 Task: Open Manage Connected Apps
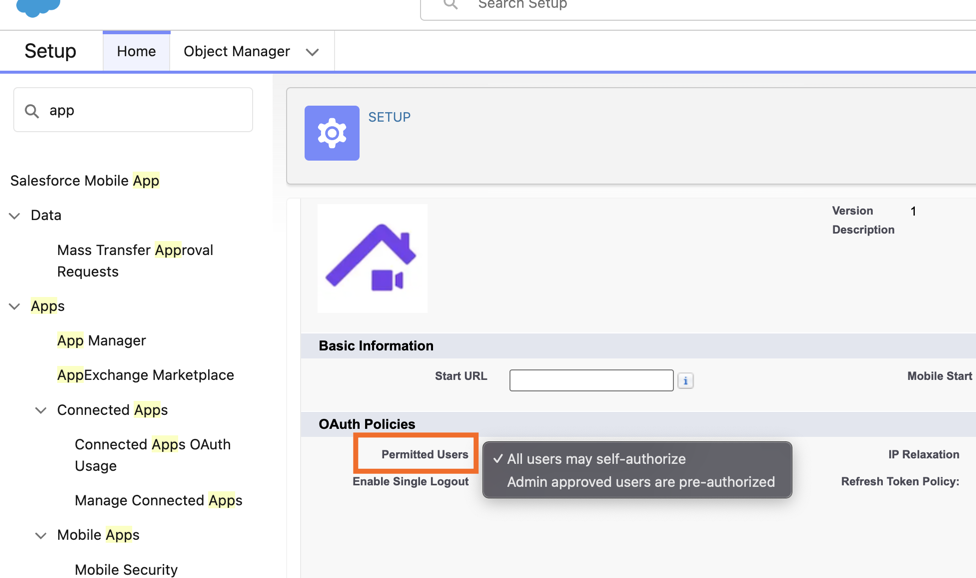(x=159, y=500)
